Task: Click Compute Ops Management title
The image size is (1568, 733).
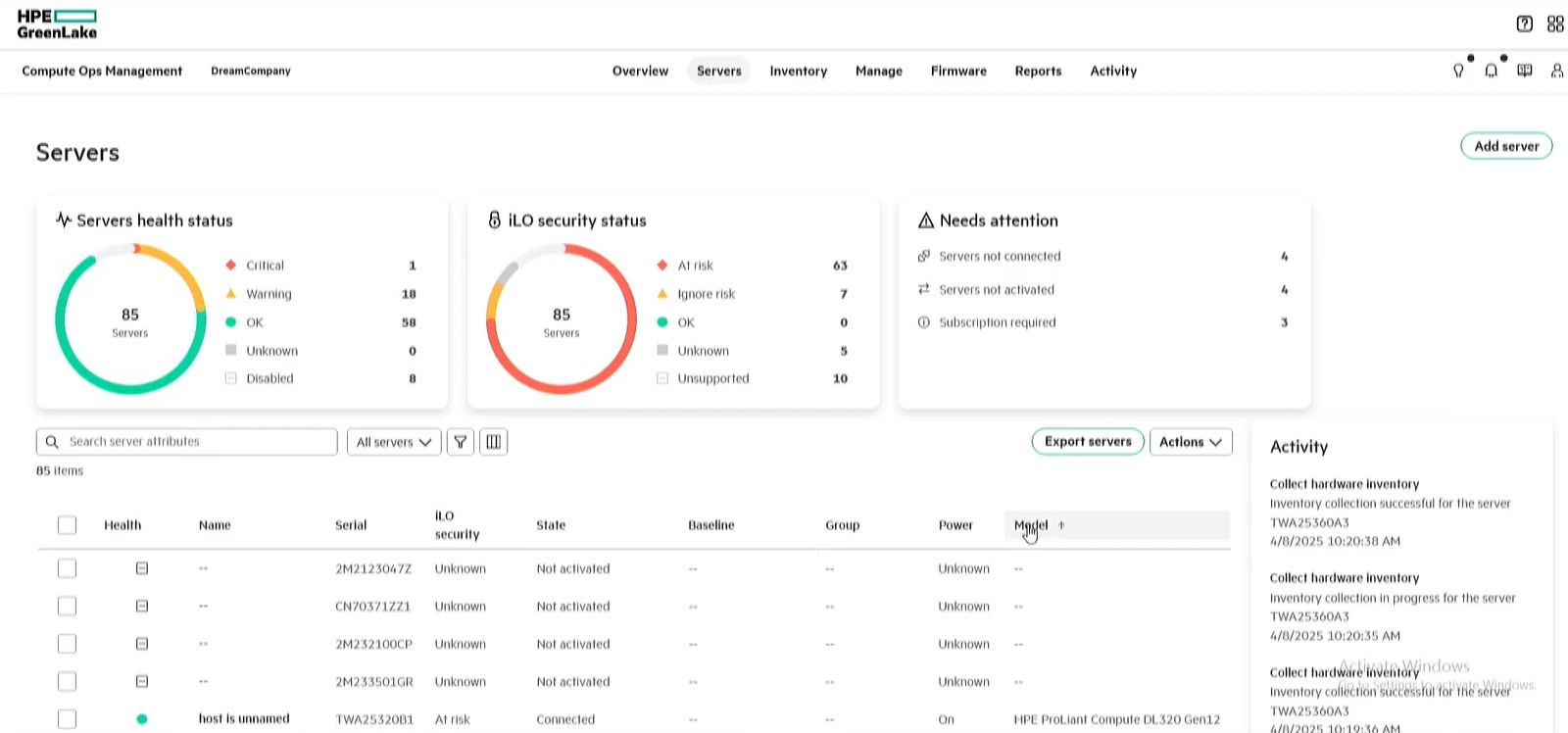Action: 102,71
